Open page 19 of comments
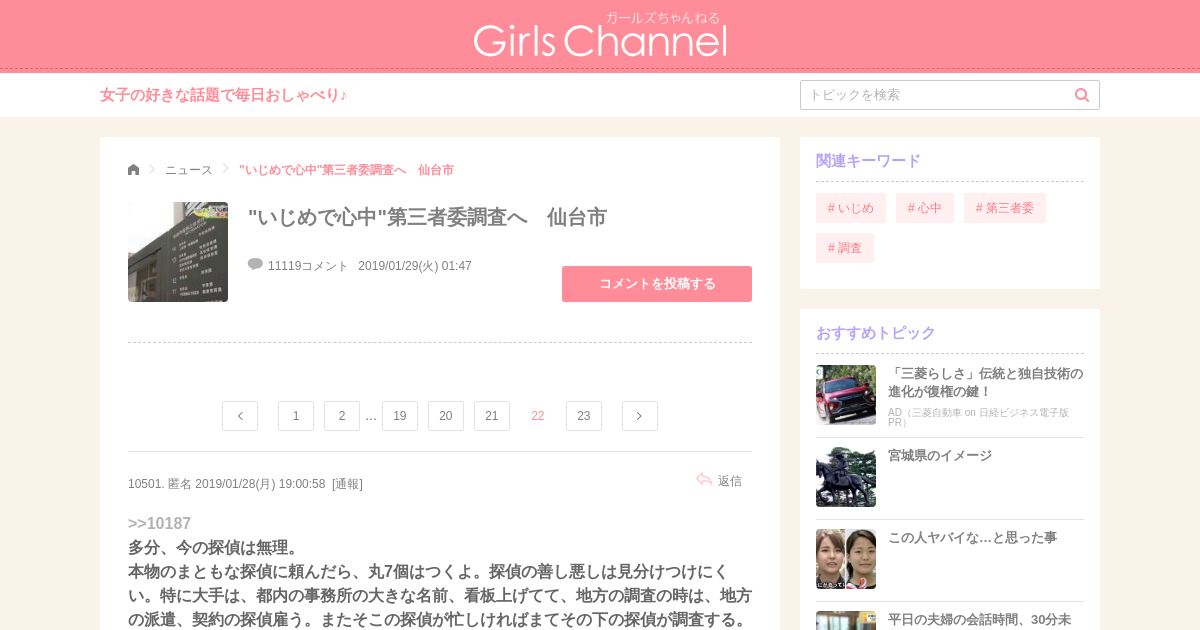This screenshot has height=630, width=1200. 400,416
